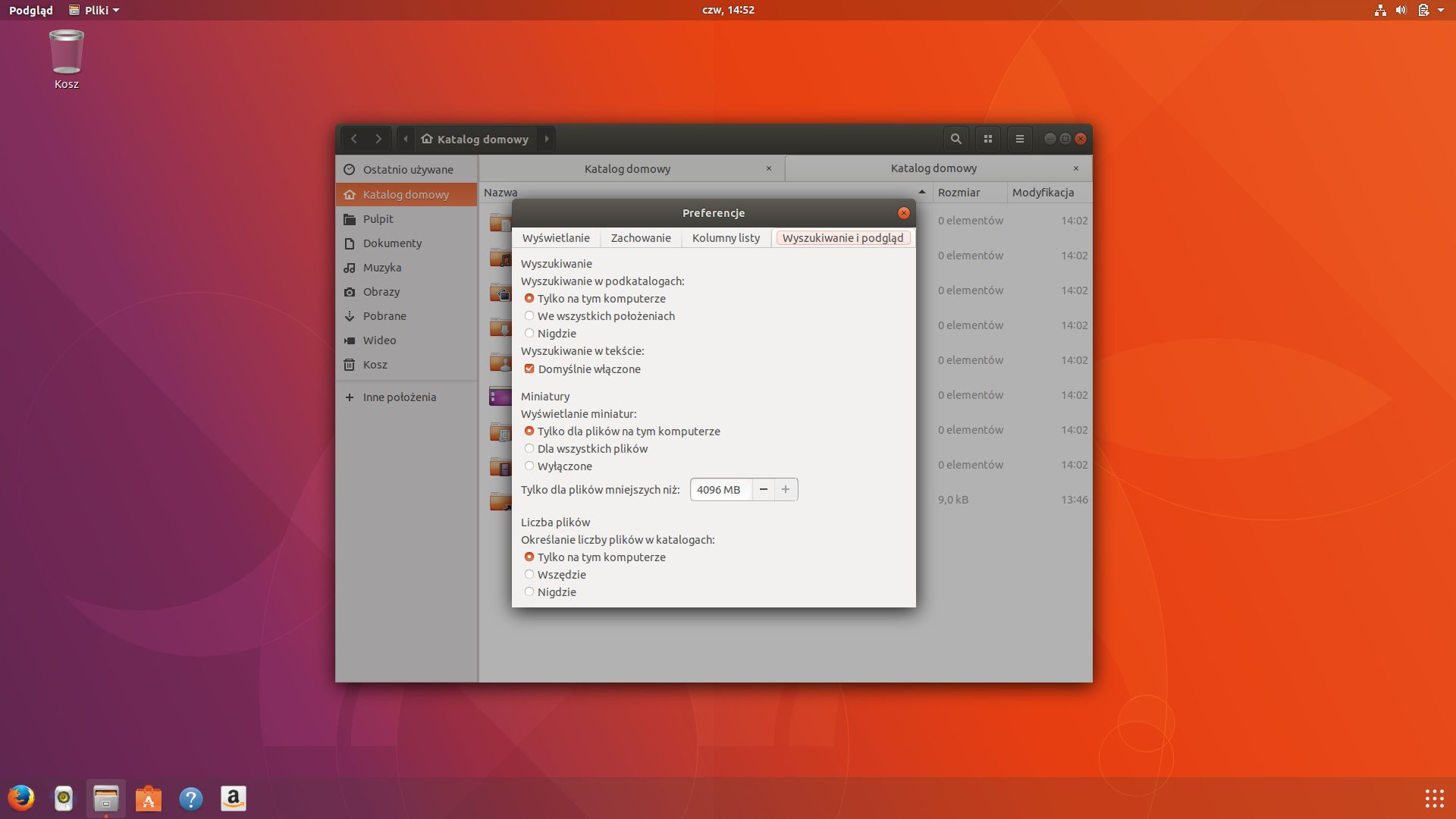The width and height of the screenshot is (1456, 819).
Task: Switch to grid view icon
Action: (x=987, y=139)
